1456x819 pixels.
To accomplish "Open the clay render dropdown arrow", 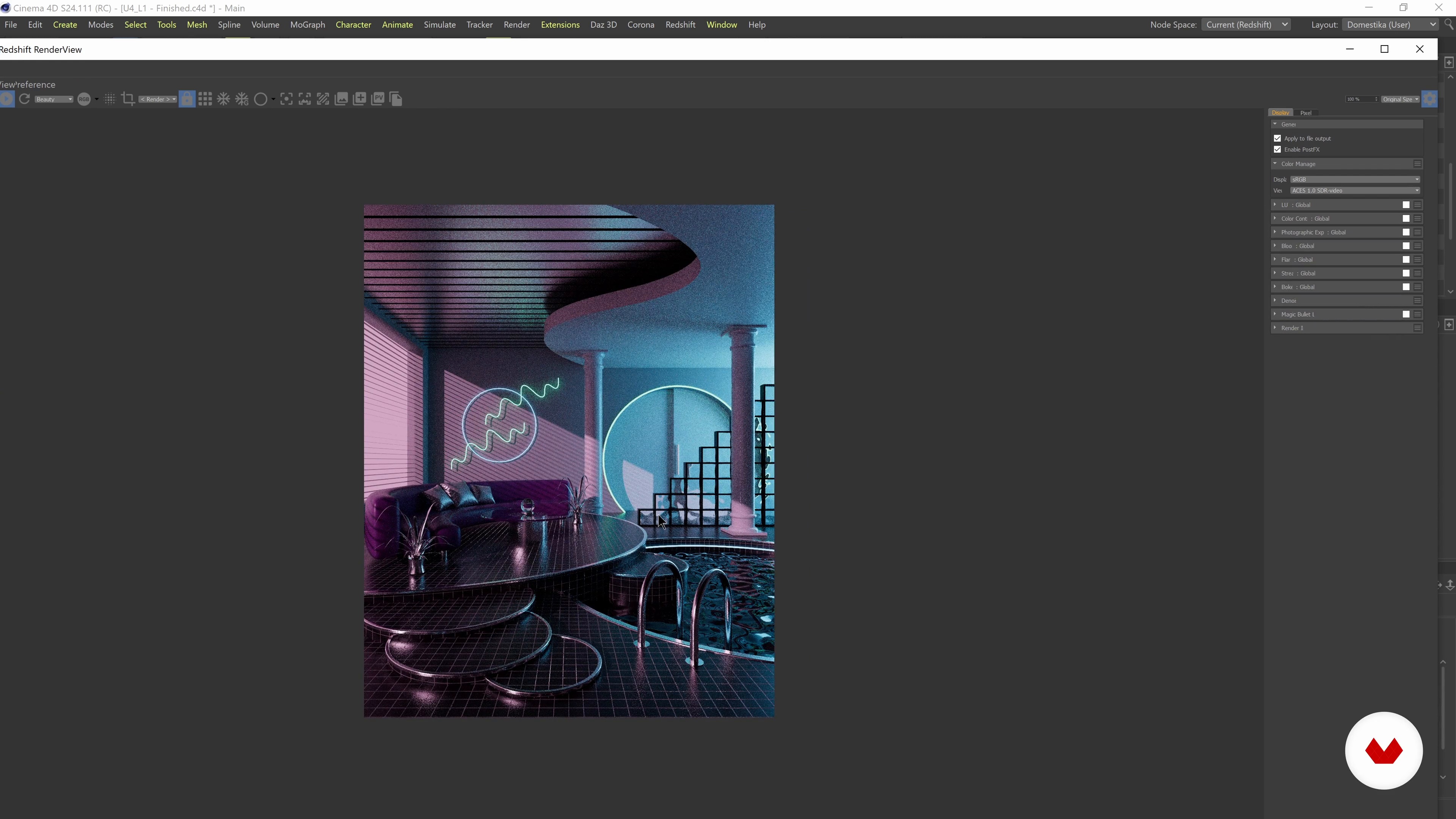I will [273, 99].
